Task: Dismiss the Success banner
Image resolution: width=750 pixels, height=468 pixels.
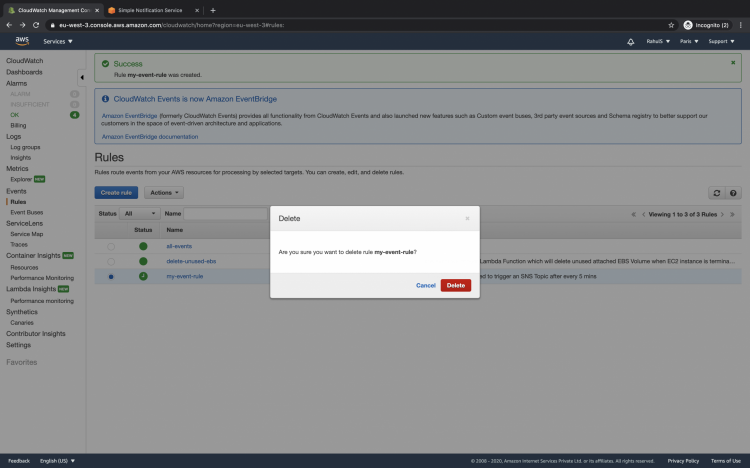Action: tap(733, 63)
